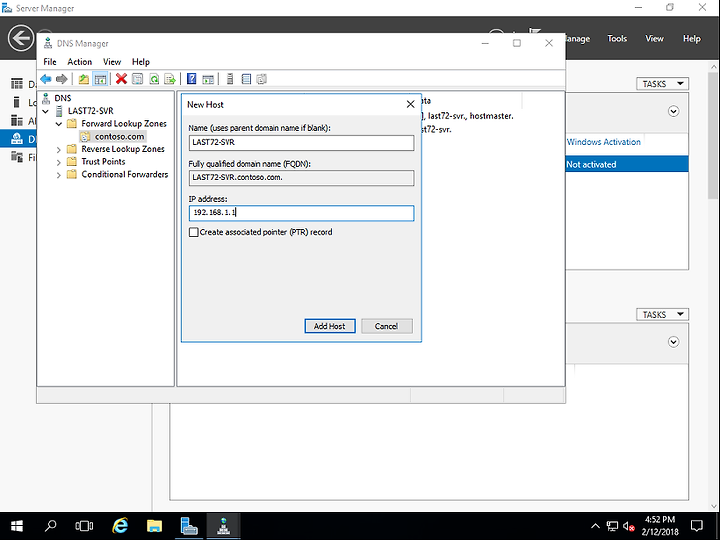Click the Up One Level folder icon
Screen dimensions: 720x540
click(84, 79)
